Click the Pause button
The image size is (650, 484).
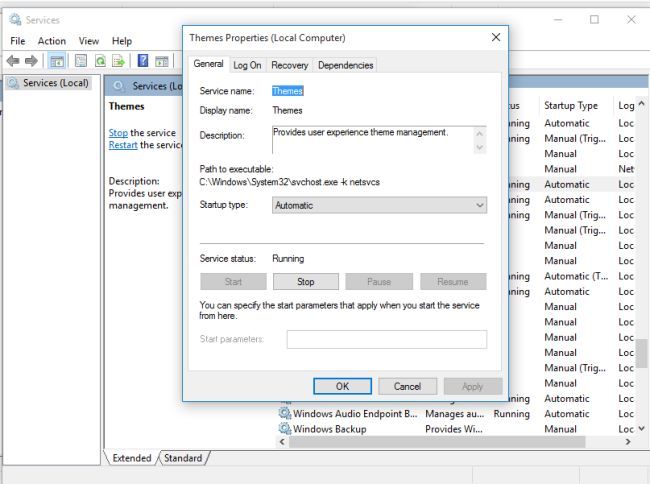point(379,282)
